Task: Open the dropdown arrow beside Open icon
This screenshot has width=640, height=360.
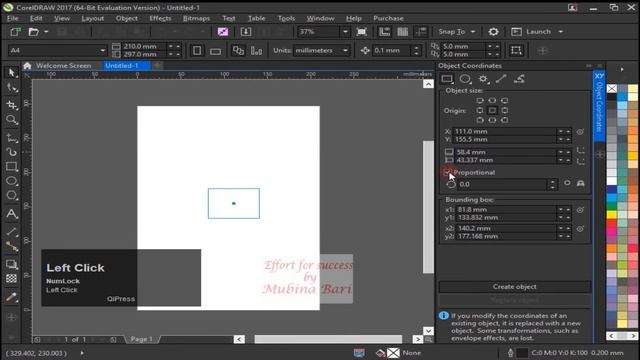Action: click(x=46, y=31)
